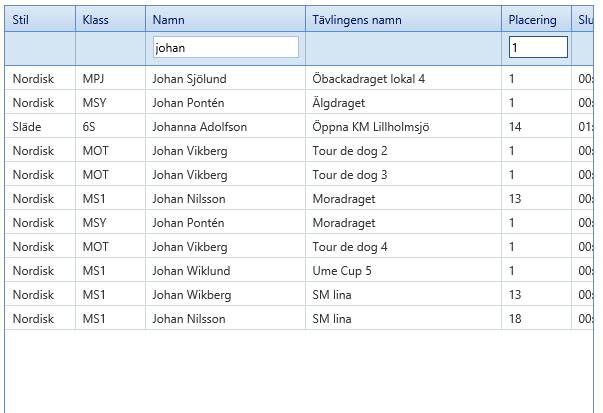Select the MPJ class cell
This screenshot has width=603, height=413.
tap(94, 78)
